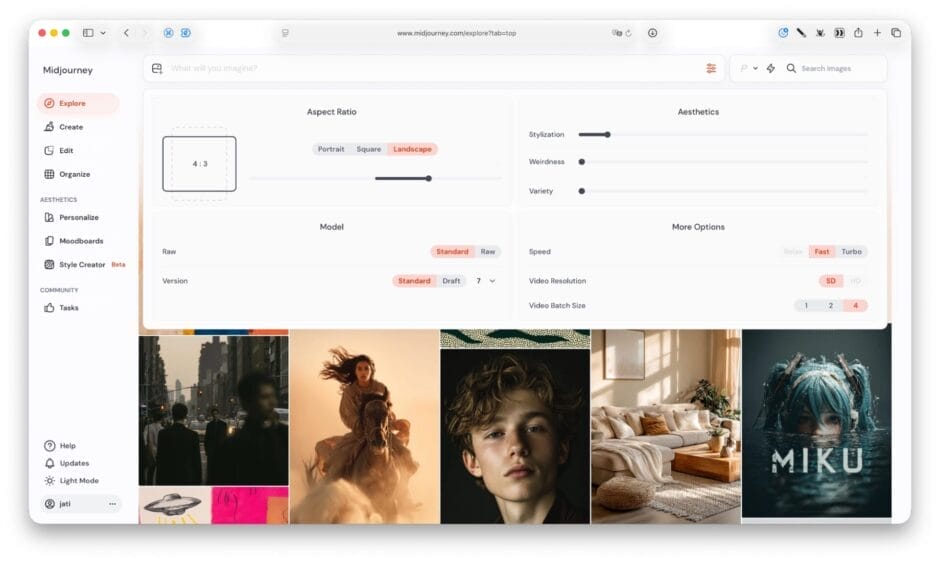This screenshot has height=562, width=940.
Task: Expand the P personalization dropdown arrow
Action: [755, 68]
